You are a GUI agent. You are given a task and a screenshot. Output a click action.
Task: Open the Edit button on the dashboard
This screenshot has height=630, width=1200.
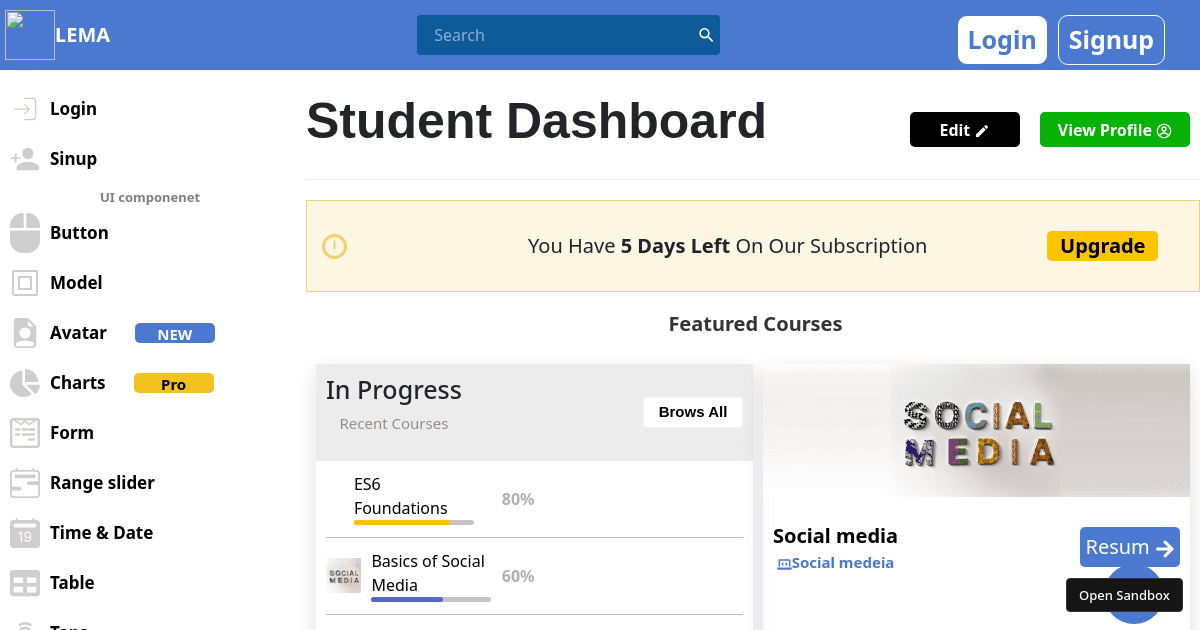pos(964,129)
